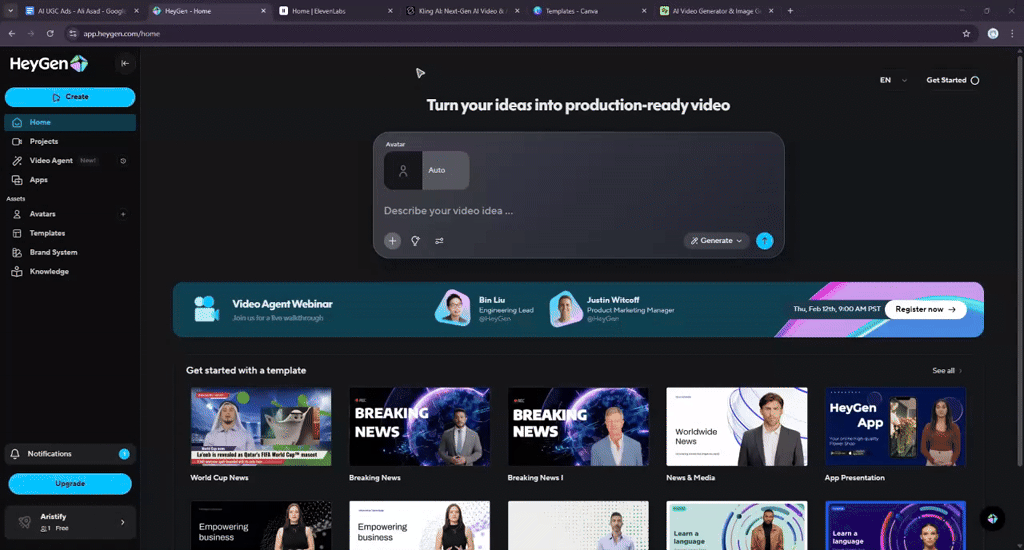Open the video settings sliders icon
This screenshot has height=550, width=1024.
tap(440, 241)
